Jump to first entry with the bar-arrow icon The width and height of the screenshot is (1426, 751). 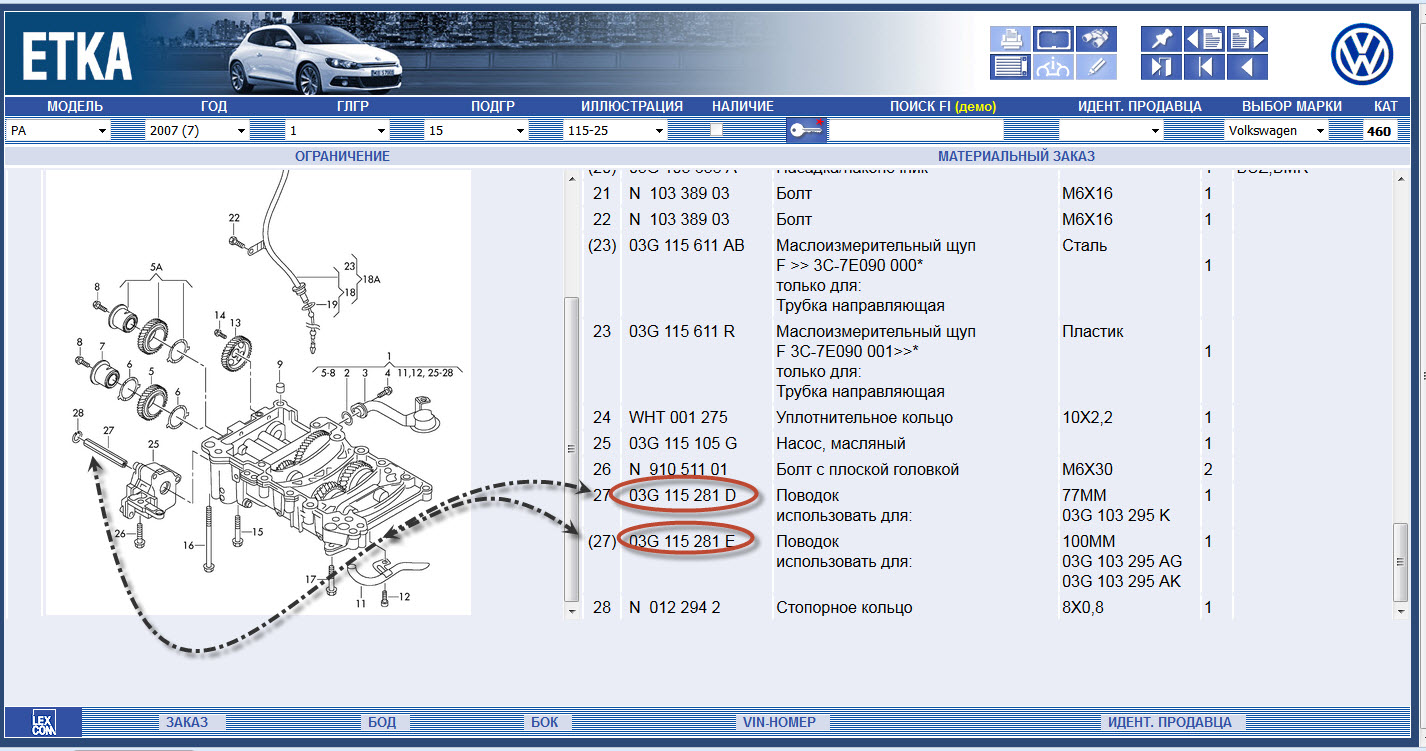1204,67
